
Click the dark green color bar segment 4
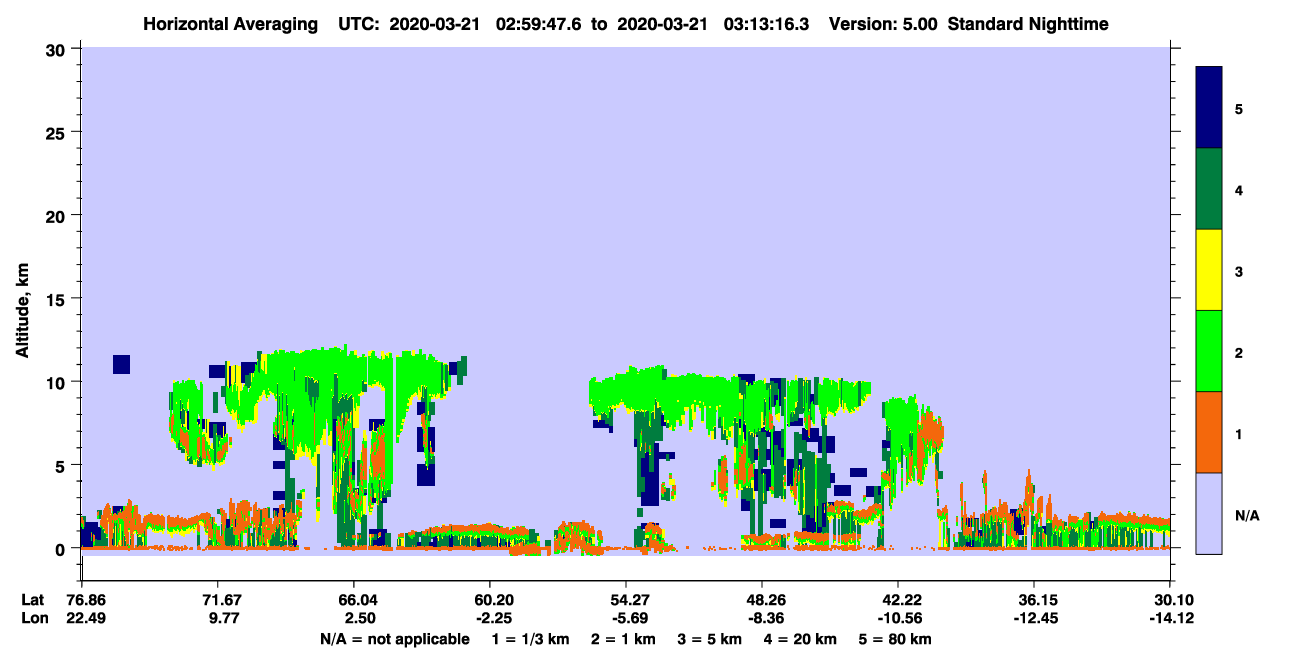[x=1209, y=189]
